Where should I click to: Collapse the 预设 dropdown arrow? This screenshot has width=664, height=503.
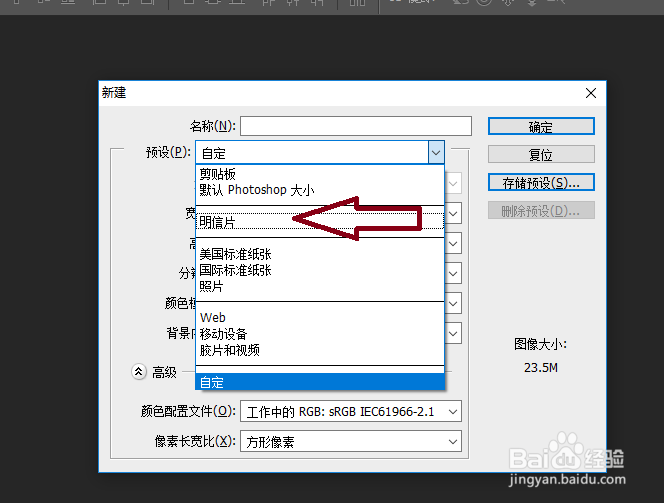pyautogui.click(x=436, y=152)
